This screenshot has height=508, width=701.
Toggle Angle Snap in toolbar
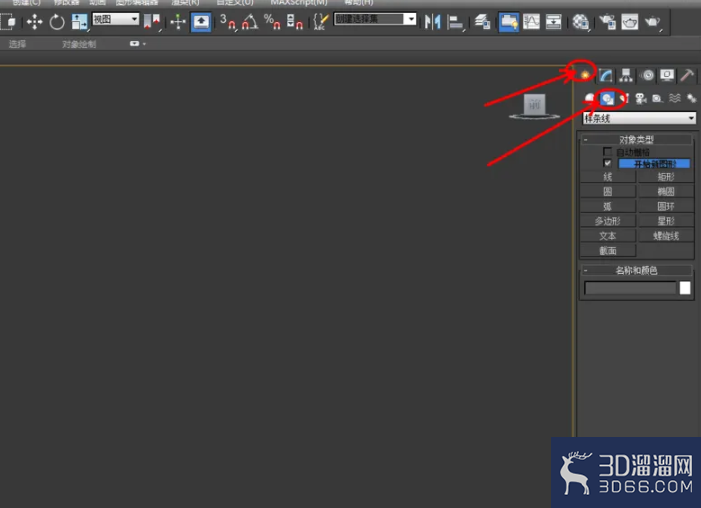coord(250,21)
